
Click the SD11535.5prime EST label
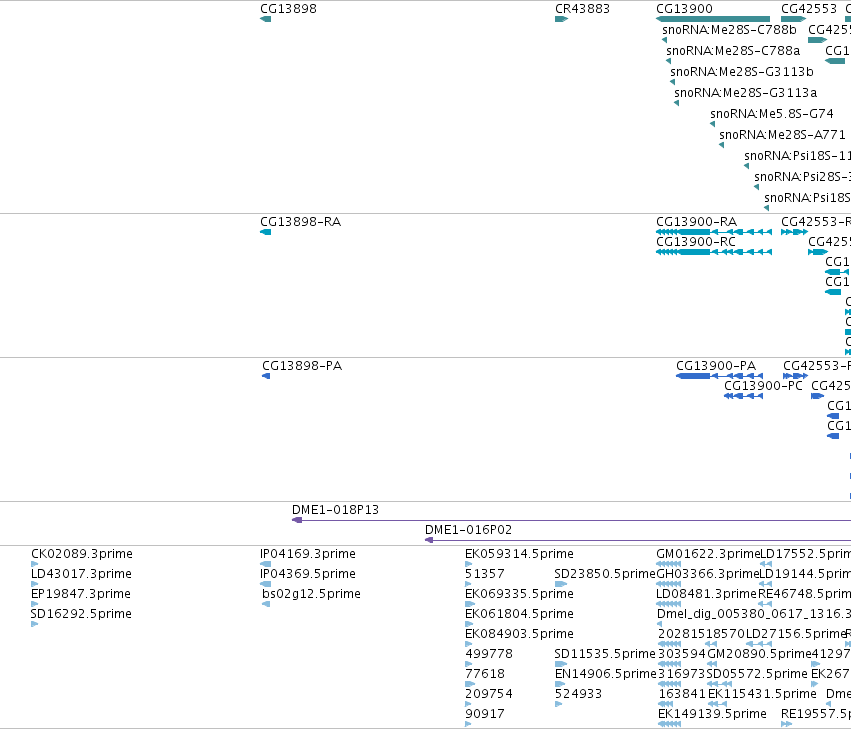tap(605, 654)
